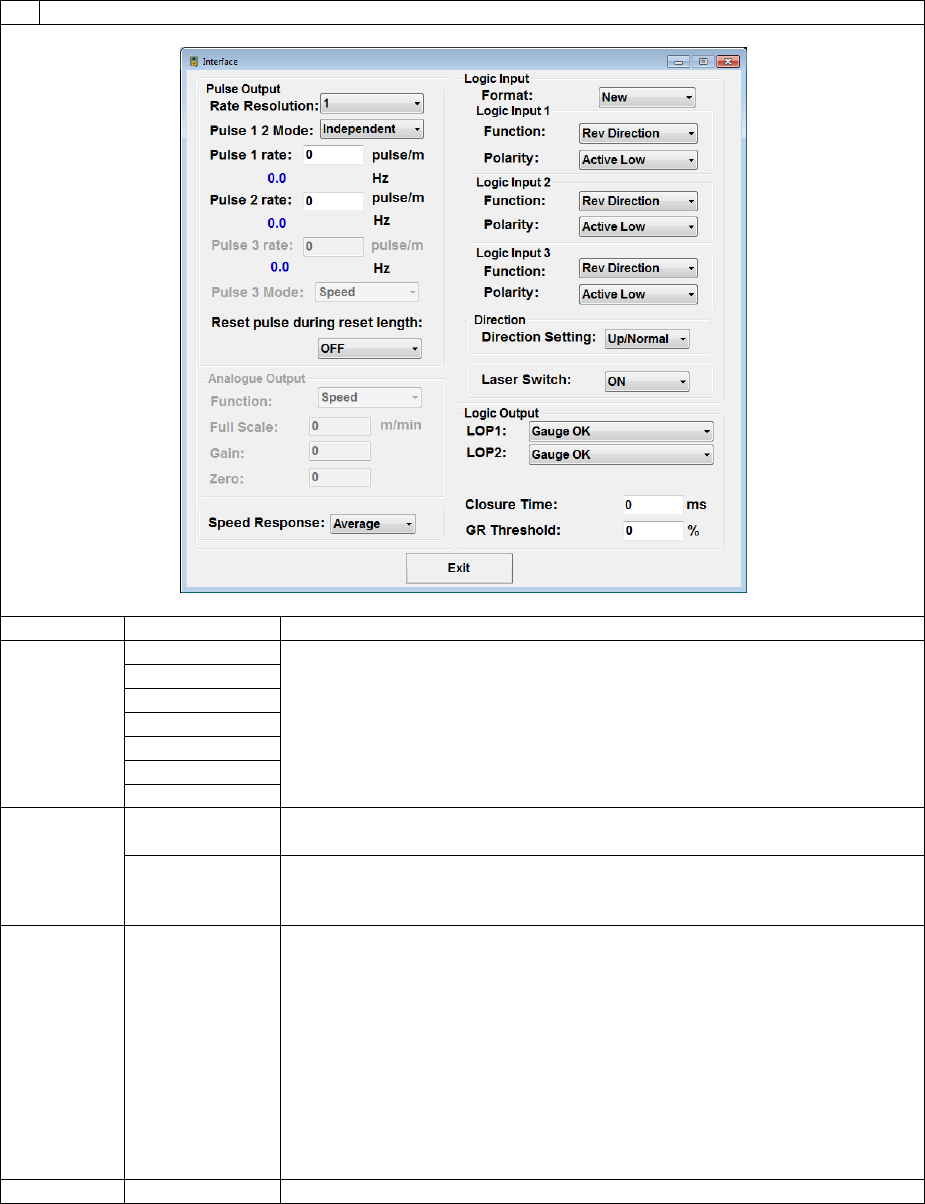Click the Exit button

click(459, 568)
